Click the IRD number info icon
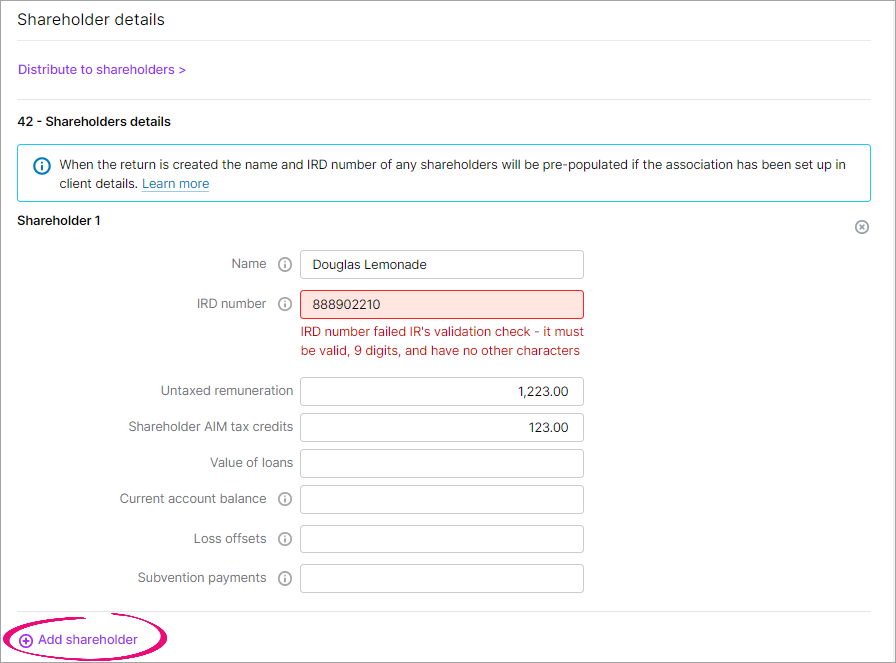The width and height of the screenshot is (896, 663). [285, 304]
